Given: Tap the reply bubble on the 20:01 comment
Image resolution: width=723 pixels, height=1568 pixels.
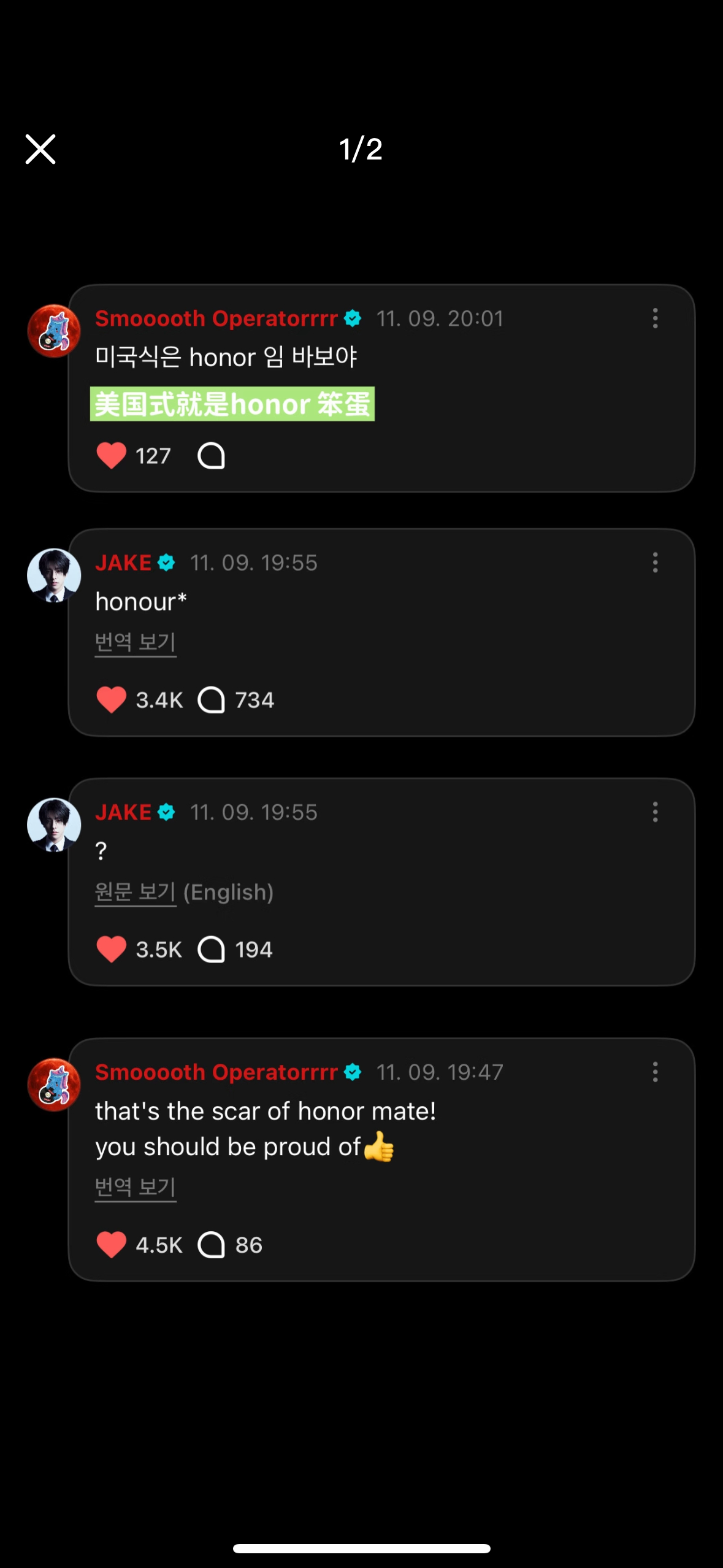Looking at the screenshot, I should click(x=211, y=456).
